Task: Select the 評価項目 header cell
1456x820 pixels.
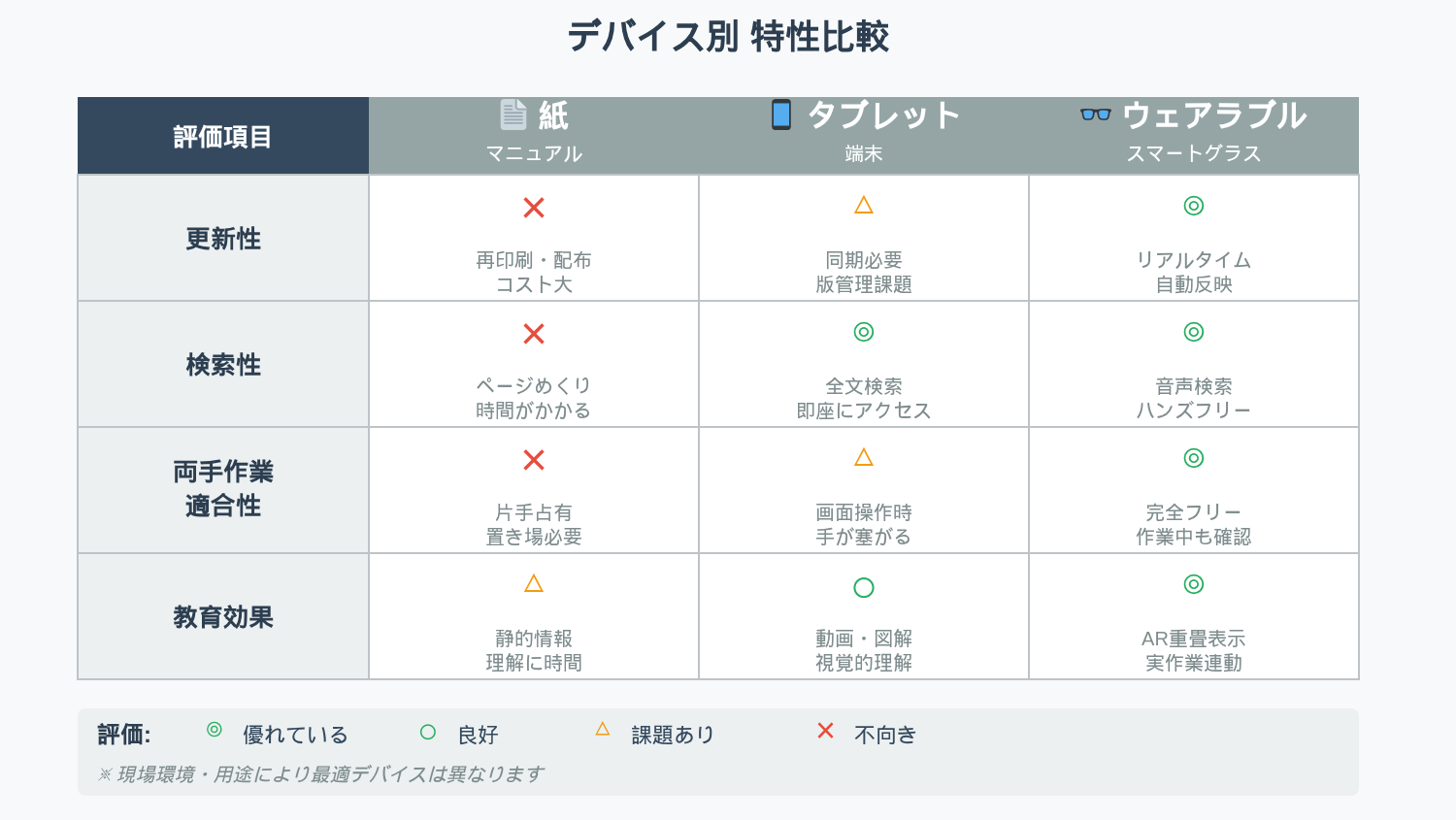Action: click(x=223, y=137)
